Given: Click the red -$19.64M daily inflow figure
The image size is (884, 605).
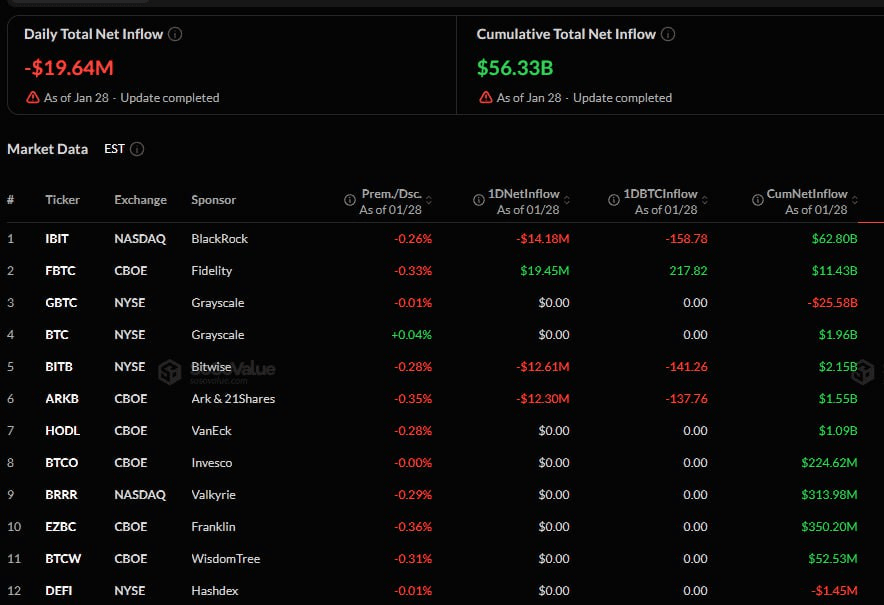Looking at the screenshot, I should (68, 68).
